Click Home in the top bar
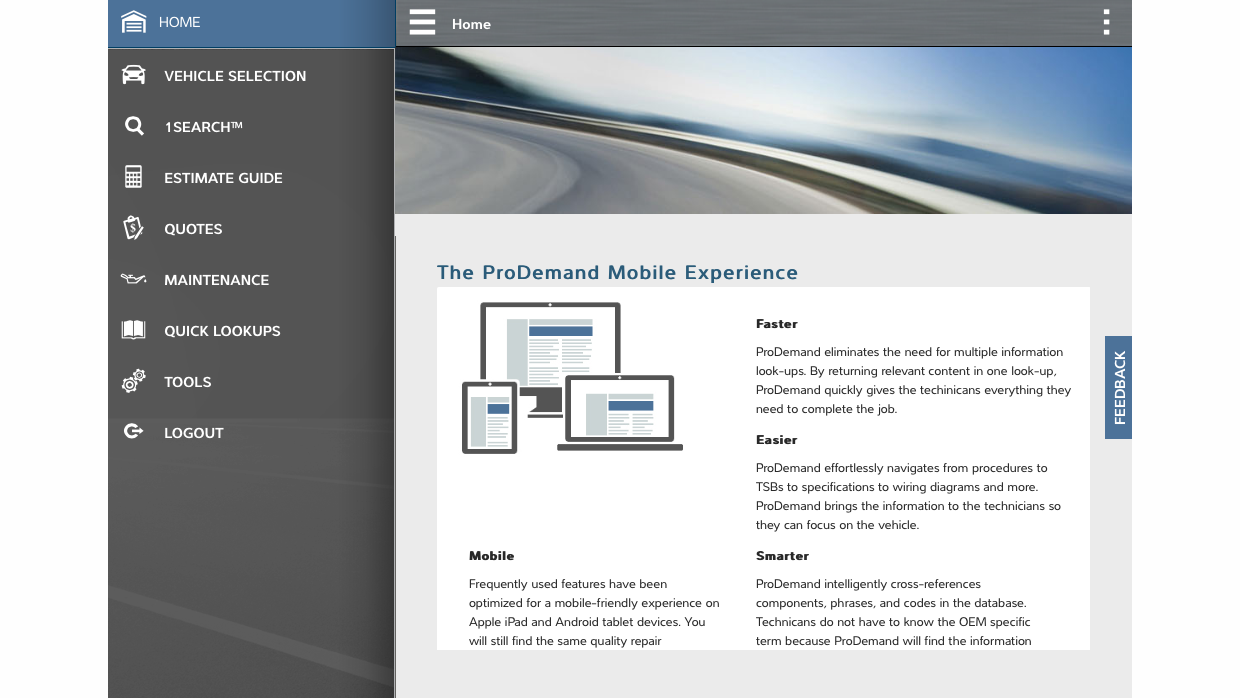The width and height of the screenshot is (1240, 698). tap(470, 24)
